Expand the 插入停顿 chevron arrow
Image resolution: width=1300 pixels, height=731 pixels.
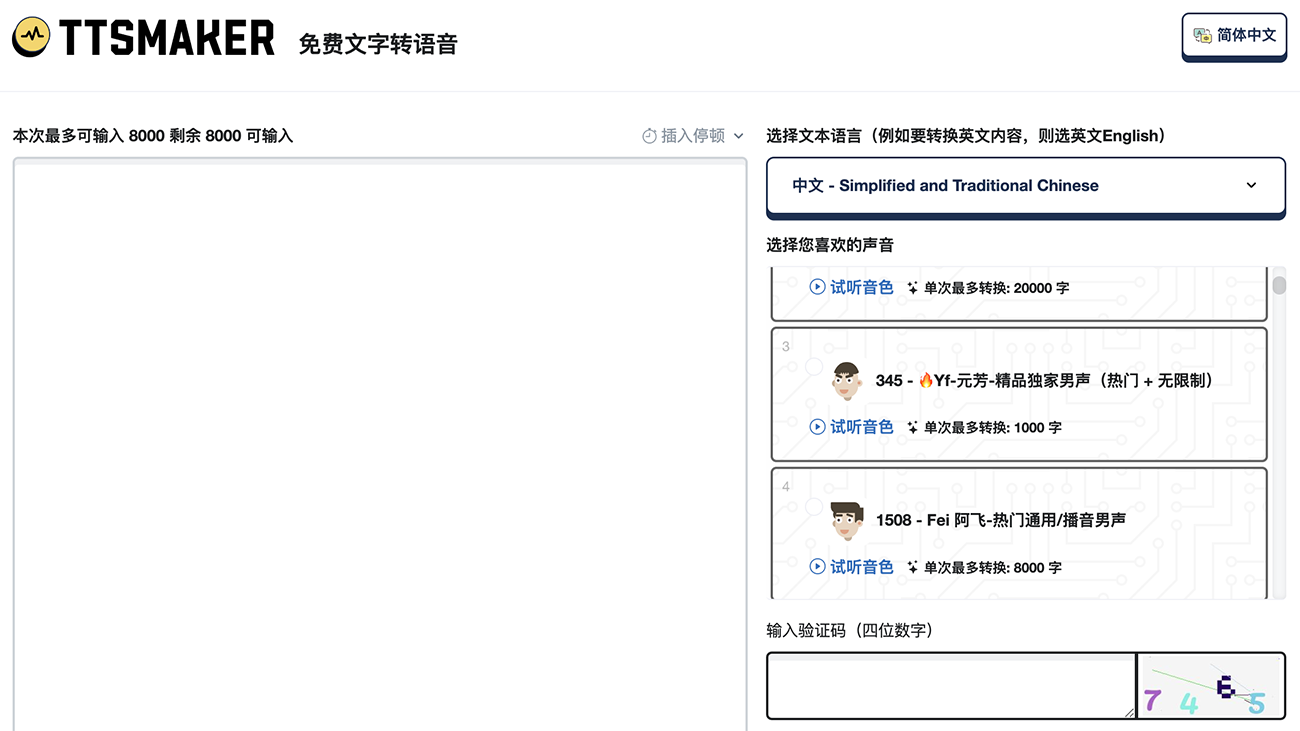[x=739, y=136]
